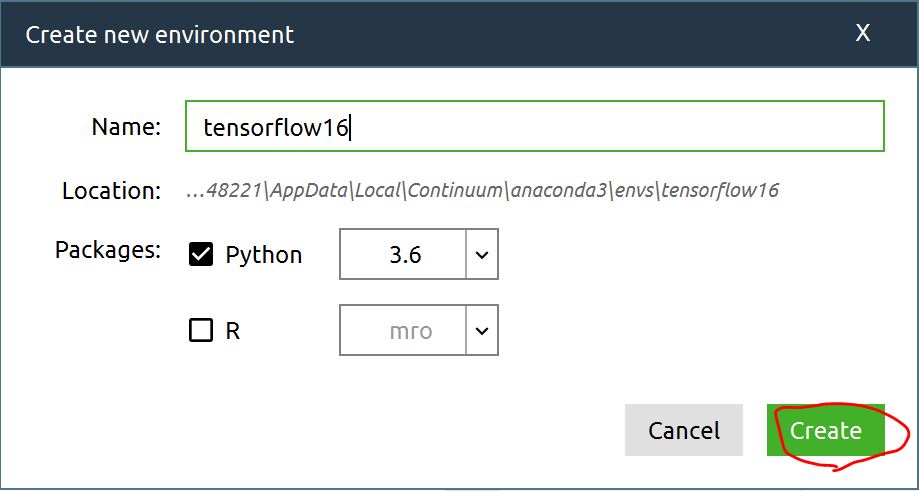This screenshot has width=919, height=491.
Task: Open the R mro type dropdown
Action: [404, 331]
